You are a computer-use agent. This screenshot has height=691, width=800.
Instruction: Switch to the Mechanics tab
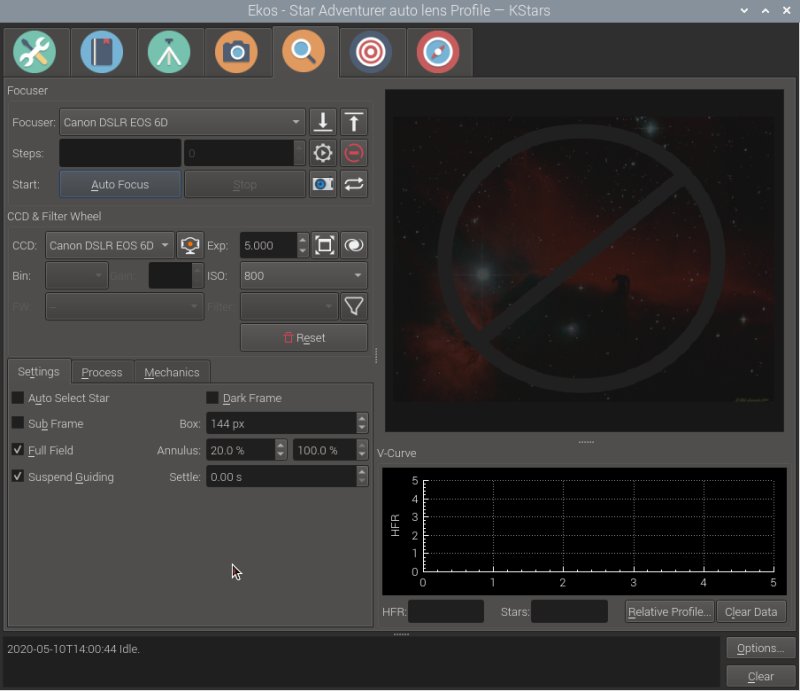[x=172, y=372]
